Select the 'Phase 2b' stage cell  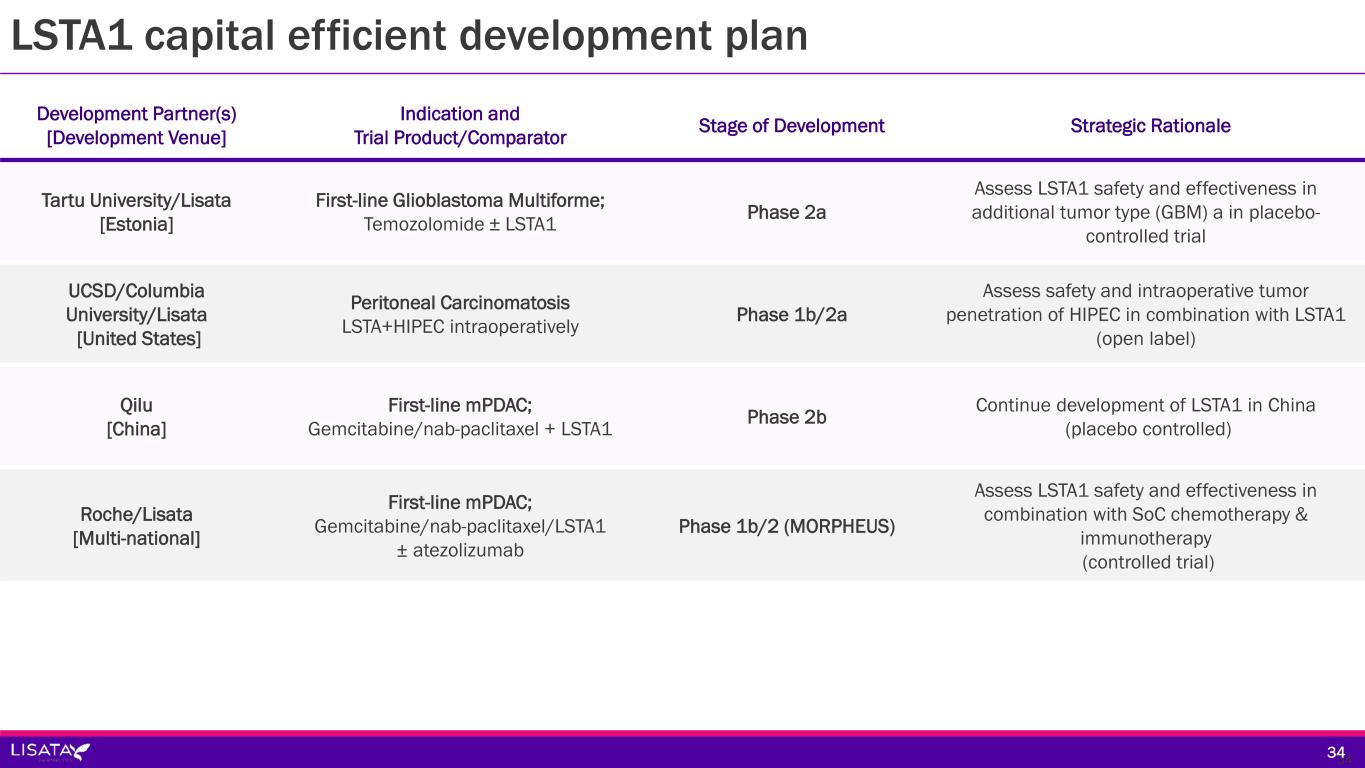(x=786, y=417)
